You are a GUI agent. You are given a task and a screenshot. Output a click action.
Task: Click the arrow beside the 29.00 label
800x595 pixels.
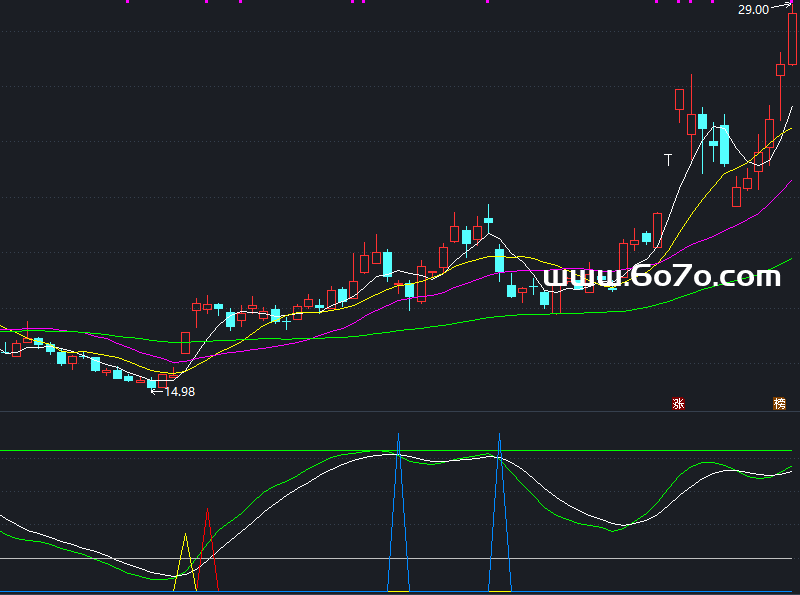tap(780, 8)
